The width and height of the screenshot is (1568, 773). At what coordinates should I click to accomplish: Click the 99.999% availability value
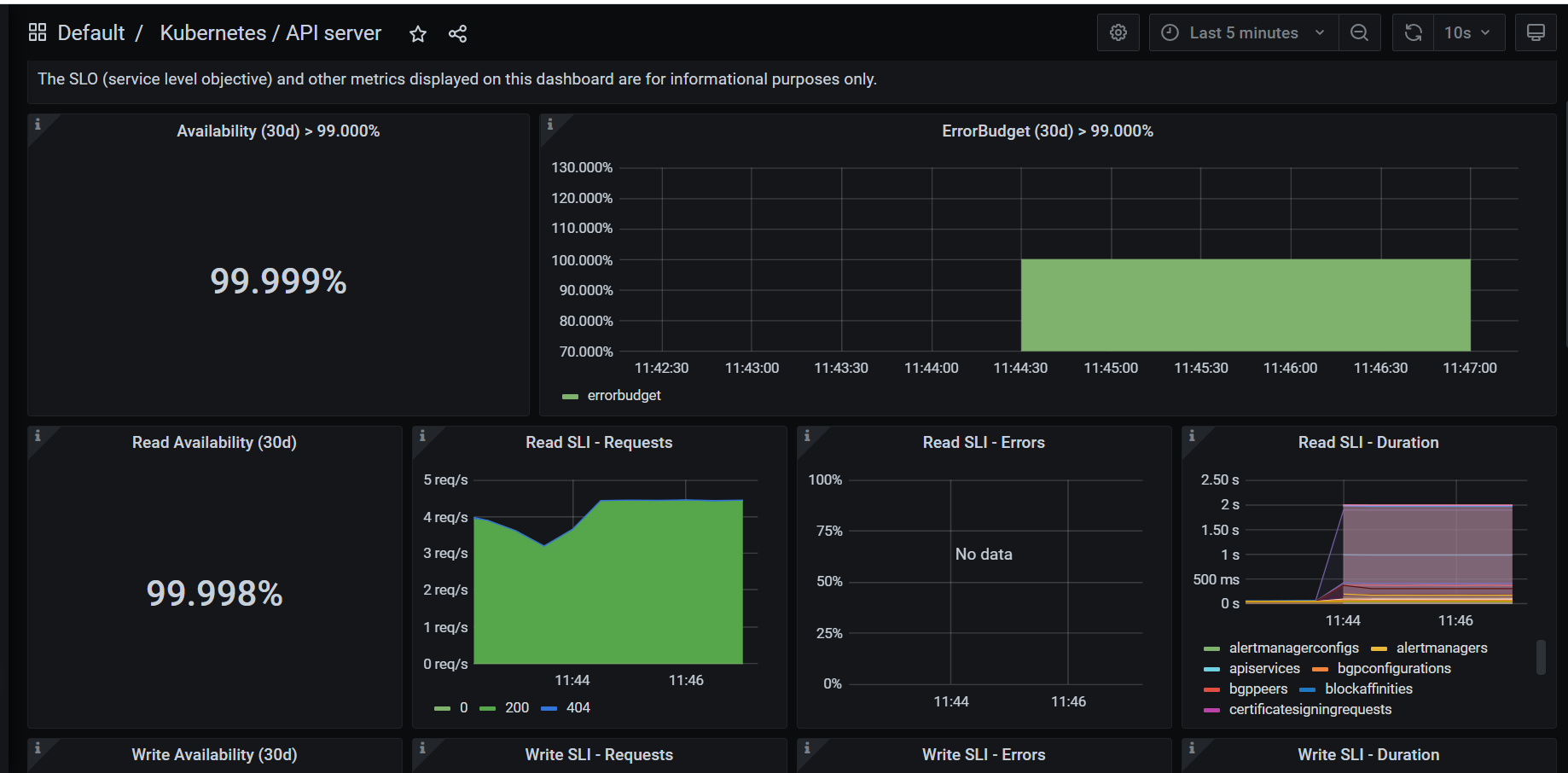pos(278,281)
